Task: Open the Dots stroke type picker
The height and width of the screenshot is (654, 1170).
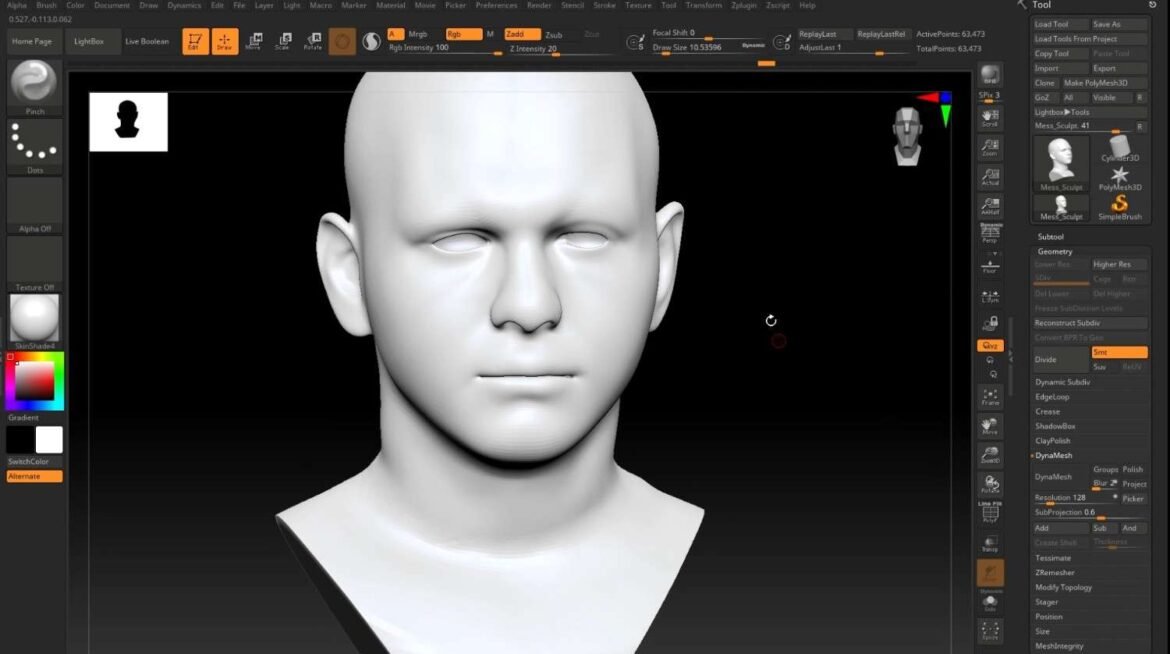Action: (34, 143)
